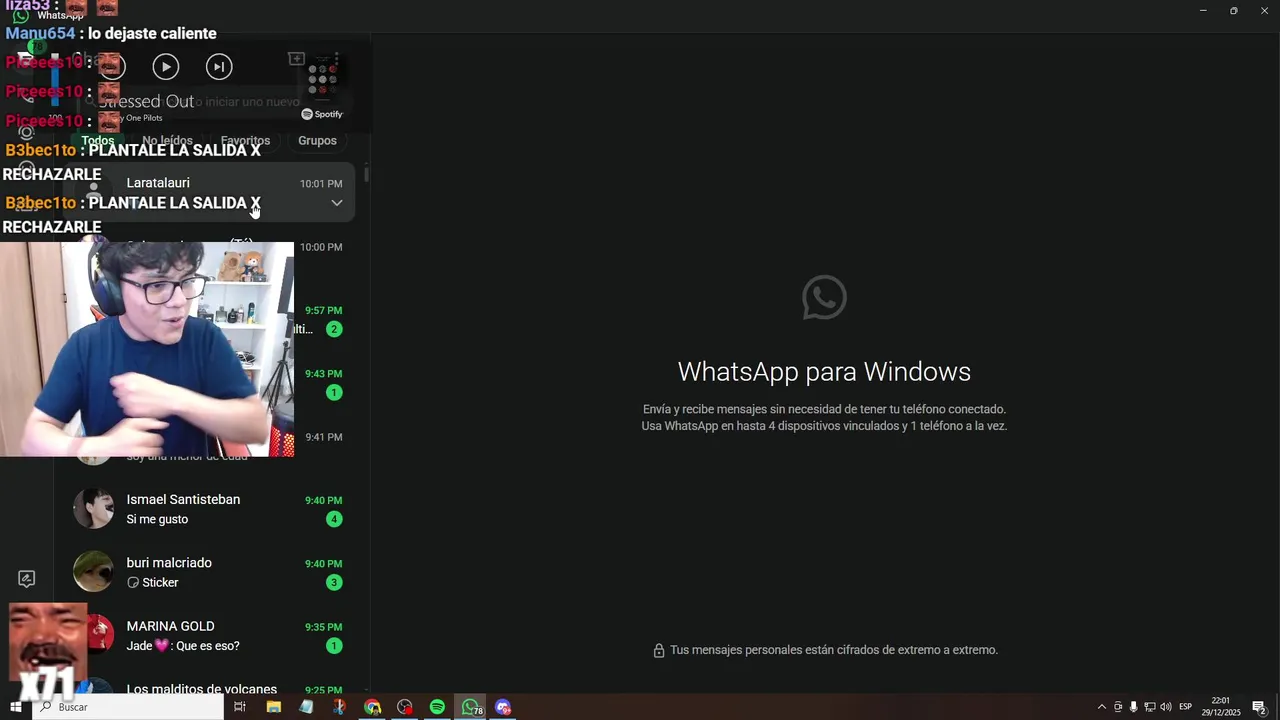Switch the ESP input language indicator
Viewport: 1280px width, 720px height.
(1186, 707)
